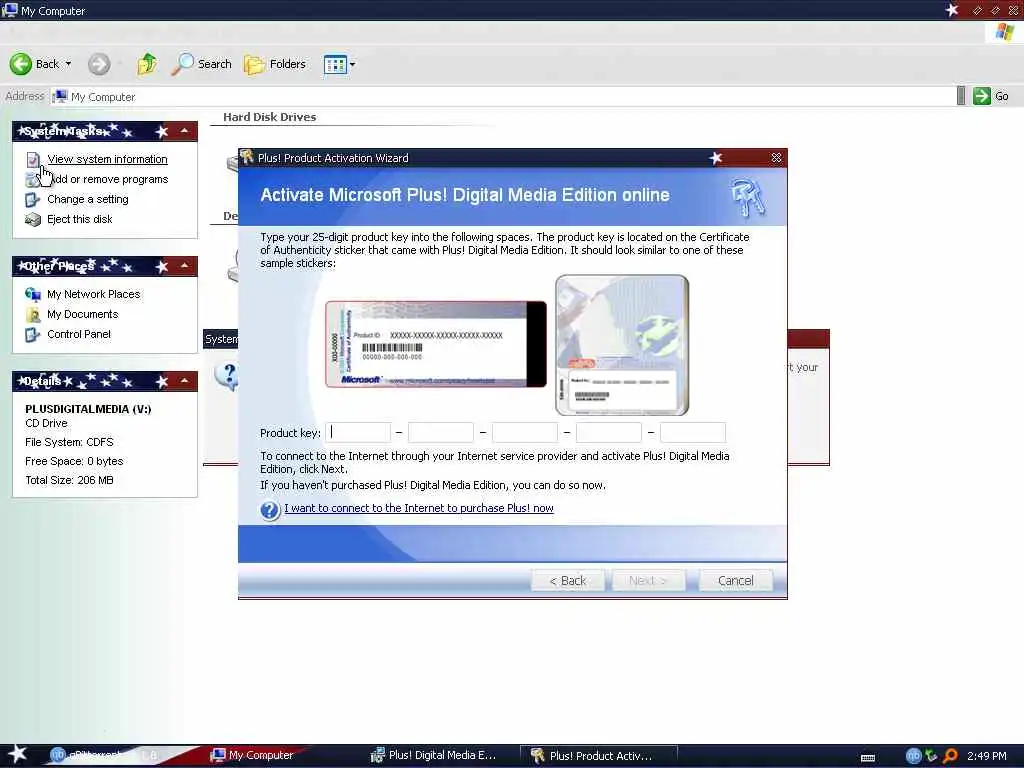Click the magnifier icon in system tray
The image size is (1024, 768).
951,756
